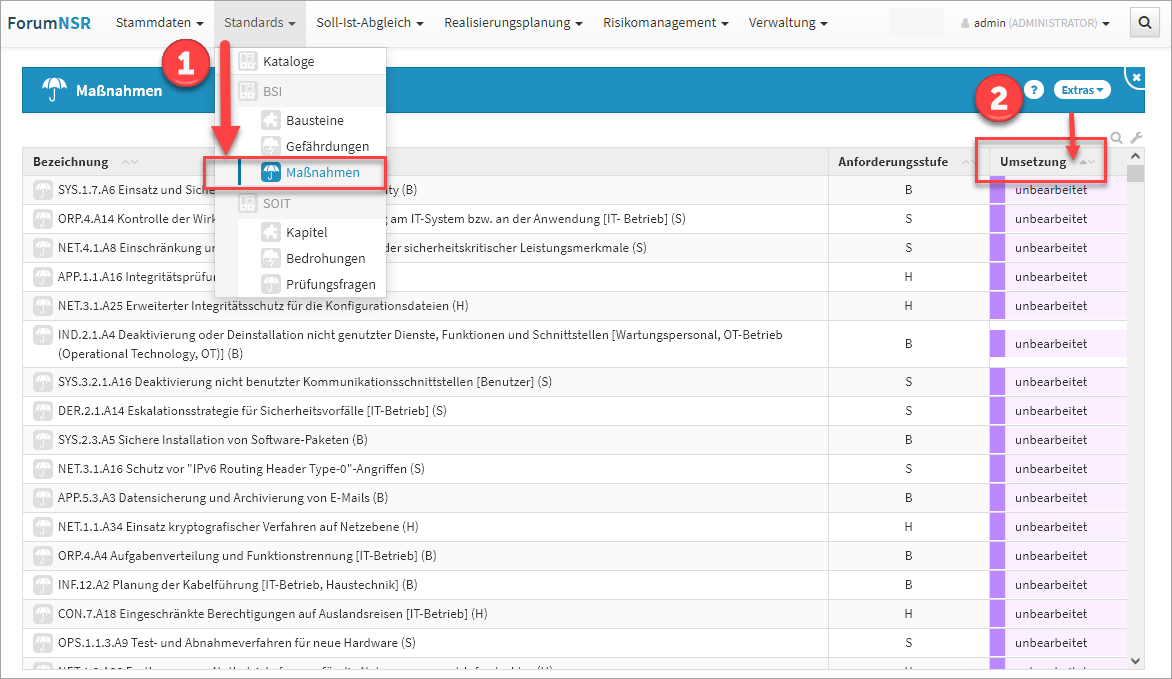
Task: Click the purple status swatch in first row
Action: pos(997,190)
